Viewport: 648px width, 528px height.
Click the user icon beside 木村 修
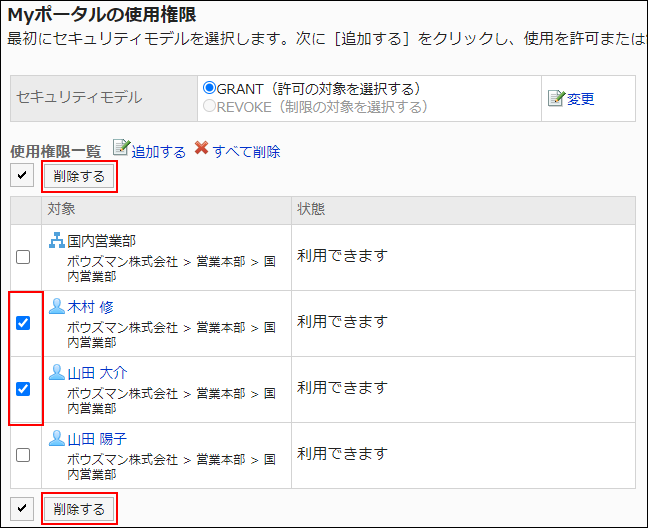[57, 306]
